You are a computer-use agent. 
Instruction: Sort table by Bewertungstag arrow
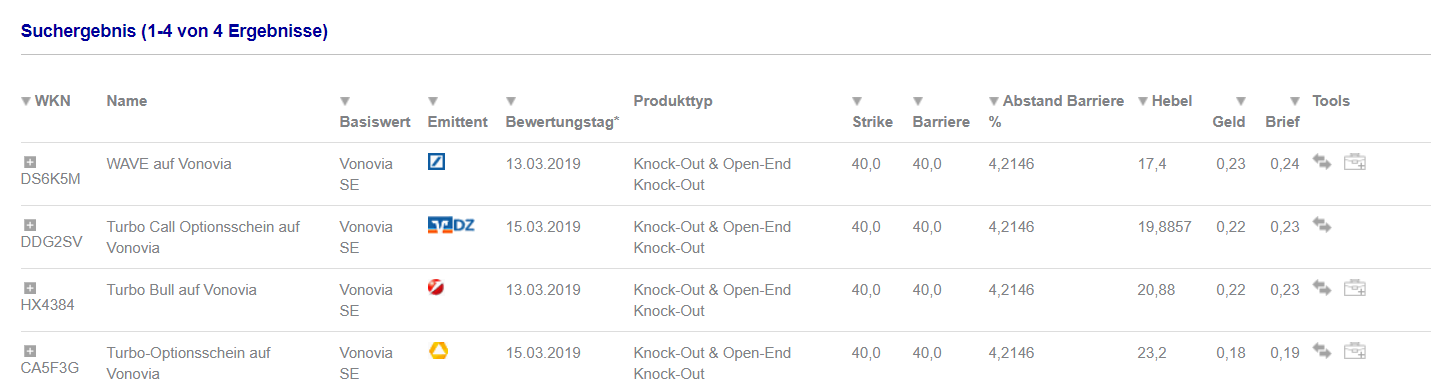click(511, 101)
